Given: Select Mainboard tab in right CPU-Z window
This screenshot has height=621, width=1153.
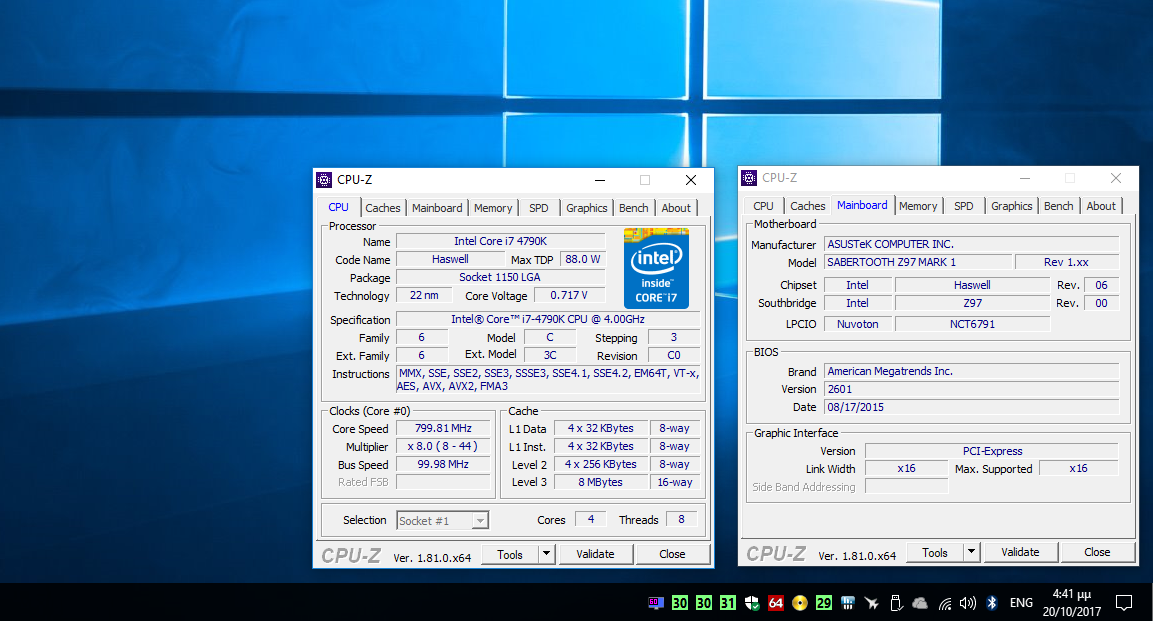Looking at the screenshot, I should pyautogui.click(x=862, y=205).
